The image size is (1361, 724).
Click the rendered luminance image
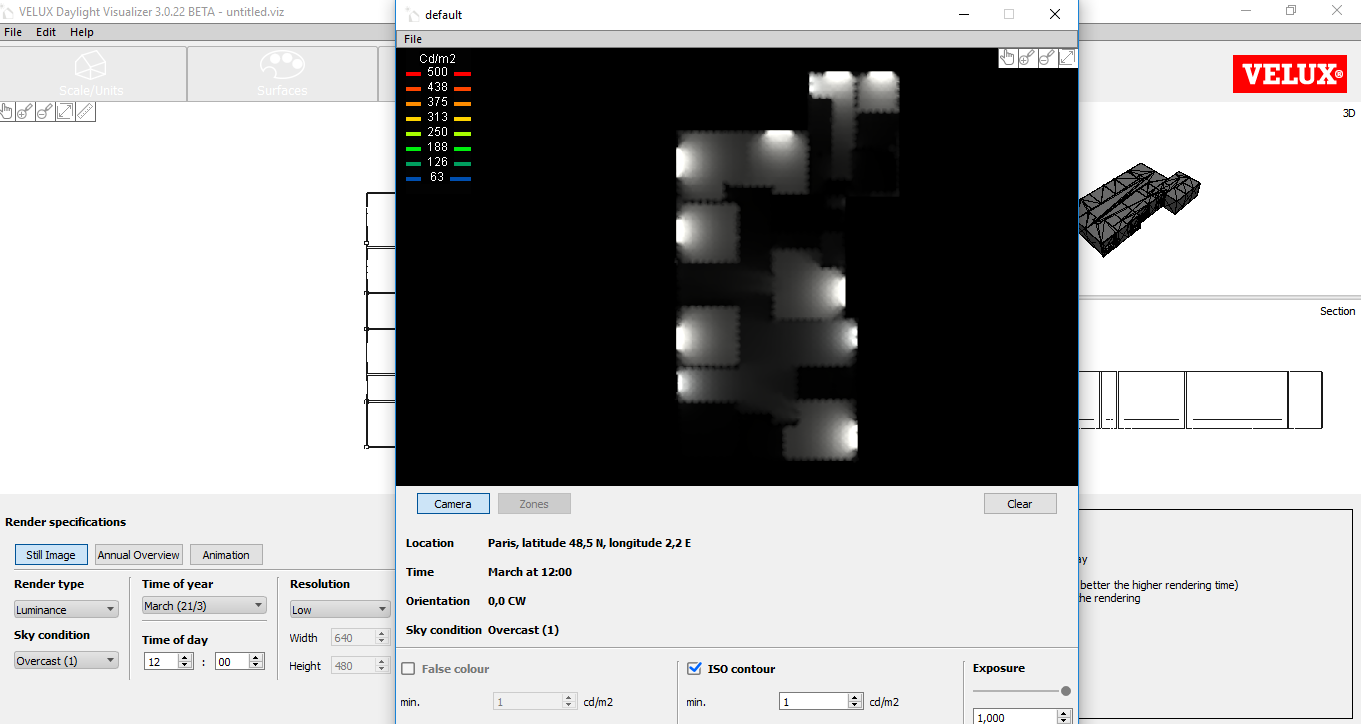click(737, 267)
